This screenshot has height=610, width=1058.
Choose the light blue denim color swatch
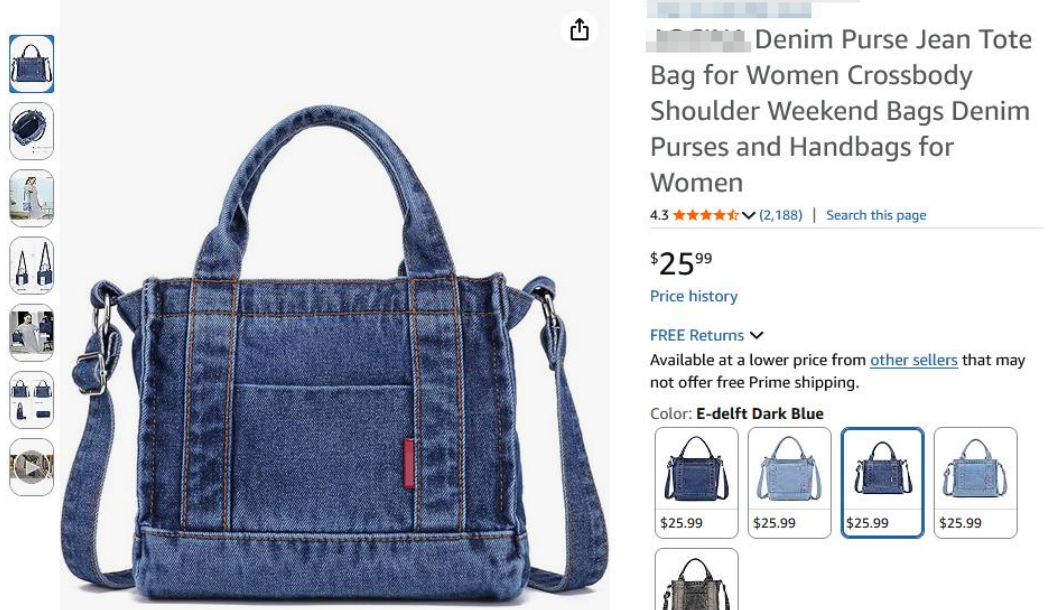point(789,482)
